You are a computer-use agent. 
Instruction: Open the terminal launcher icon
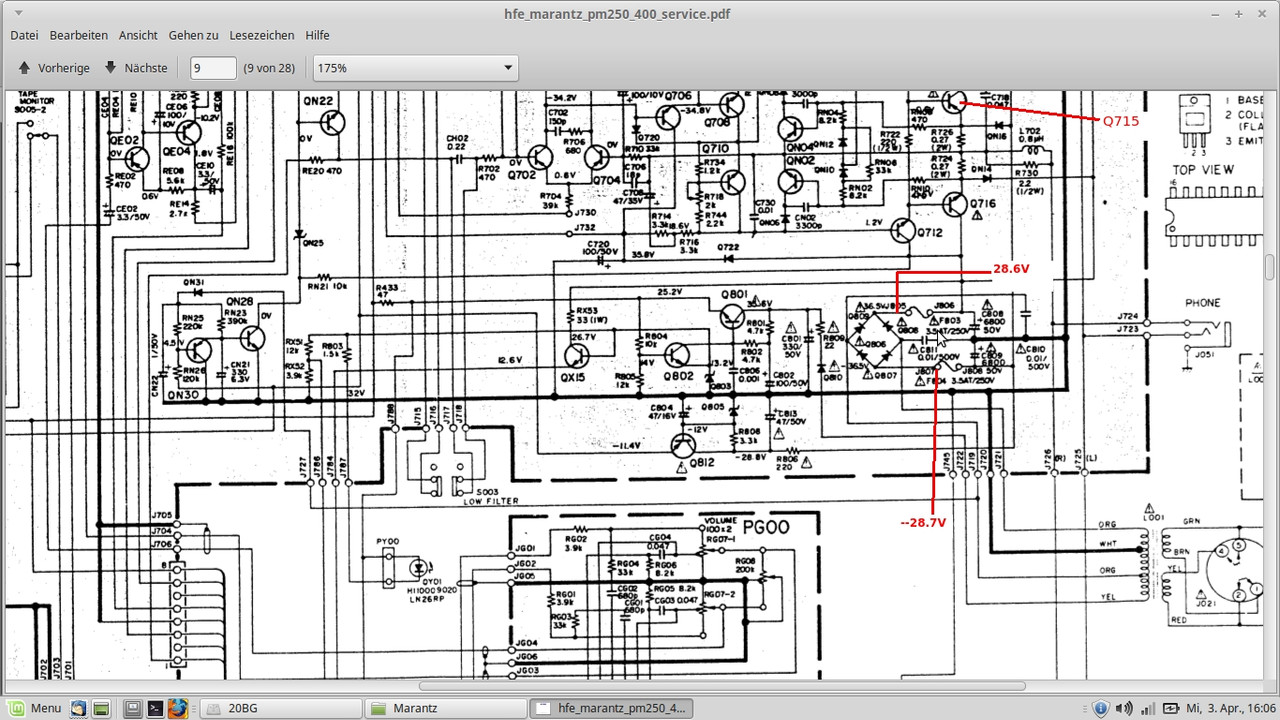pyautogui.click(x=155, y=708)
